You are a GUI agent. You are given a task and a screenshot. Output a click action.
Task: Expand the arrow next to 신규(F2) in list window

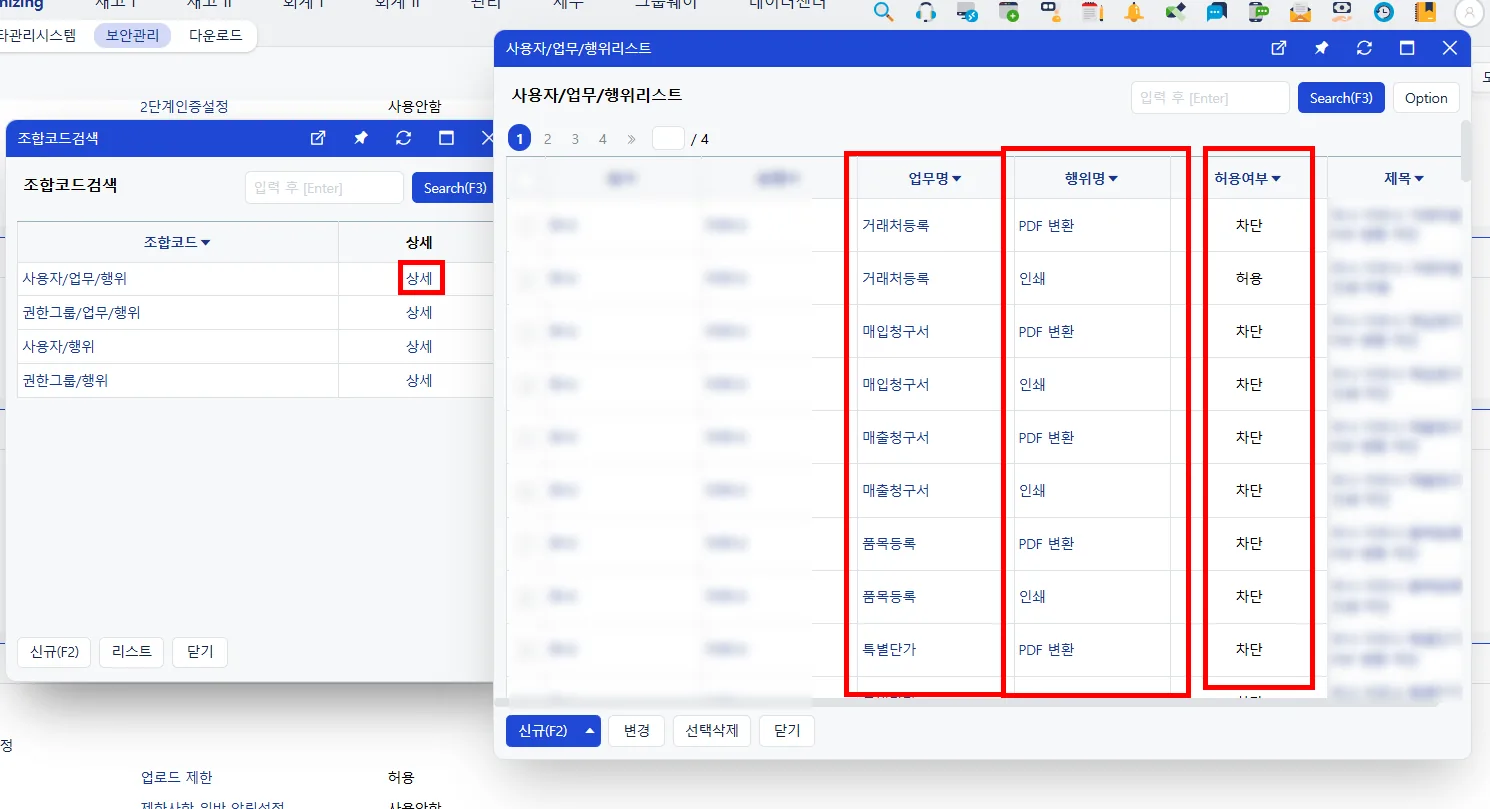pos(590,731)
